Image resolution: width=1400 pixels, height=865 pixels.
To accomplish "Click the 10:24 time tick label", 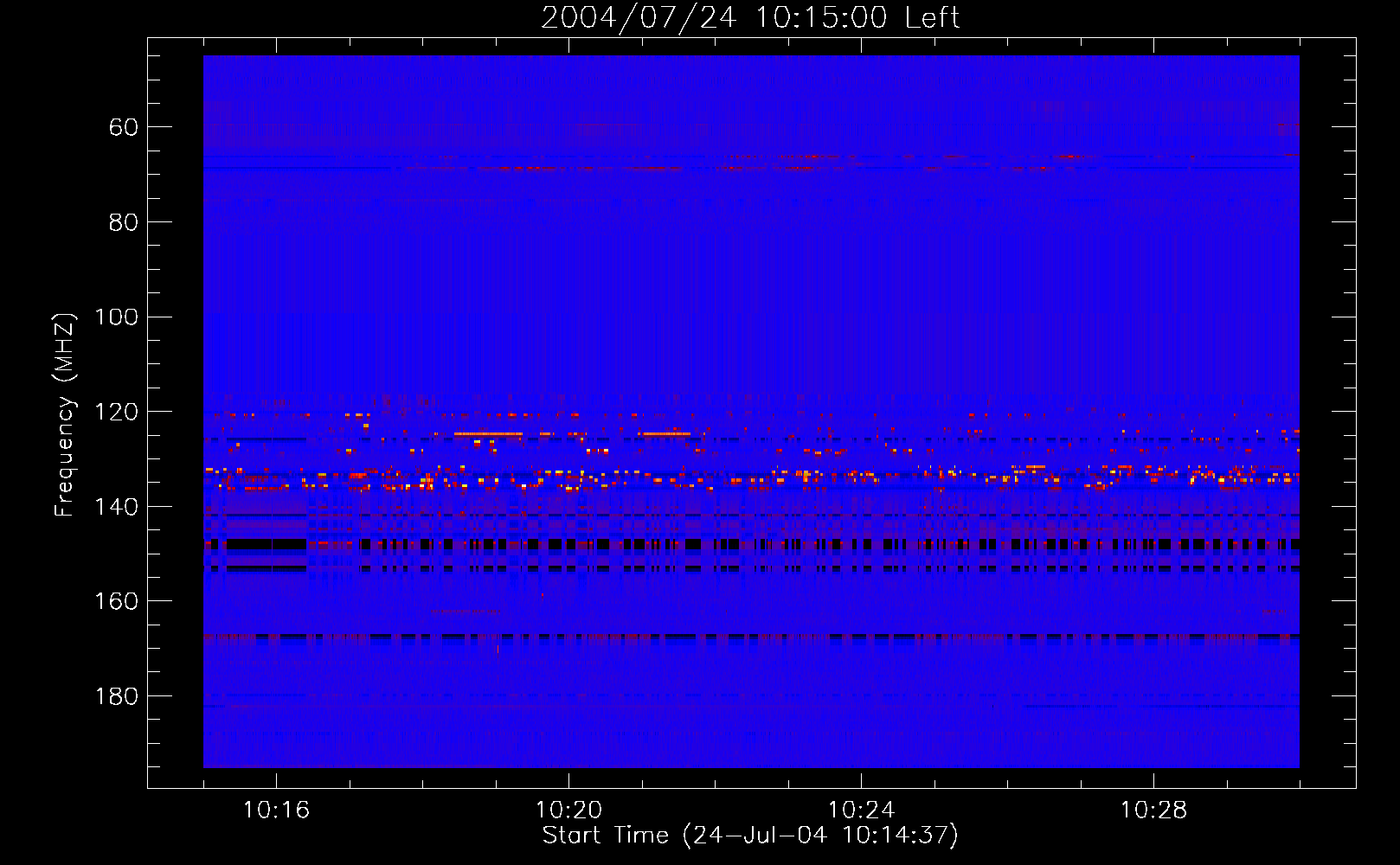I will coord(861,810).
